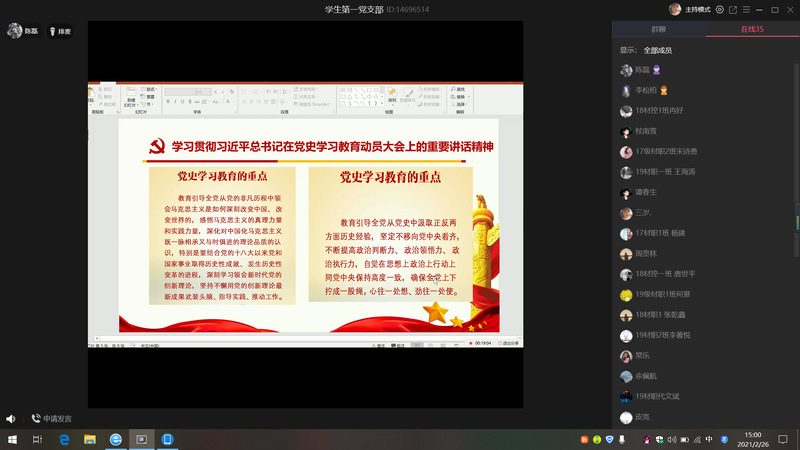Select the 在线35 online members tab
The width and height of the screenshot is (800, 450).
(752, 30)
